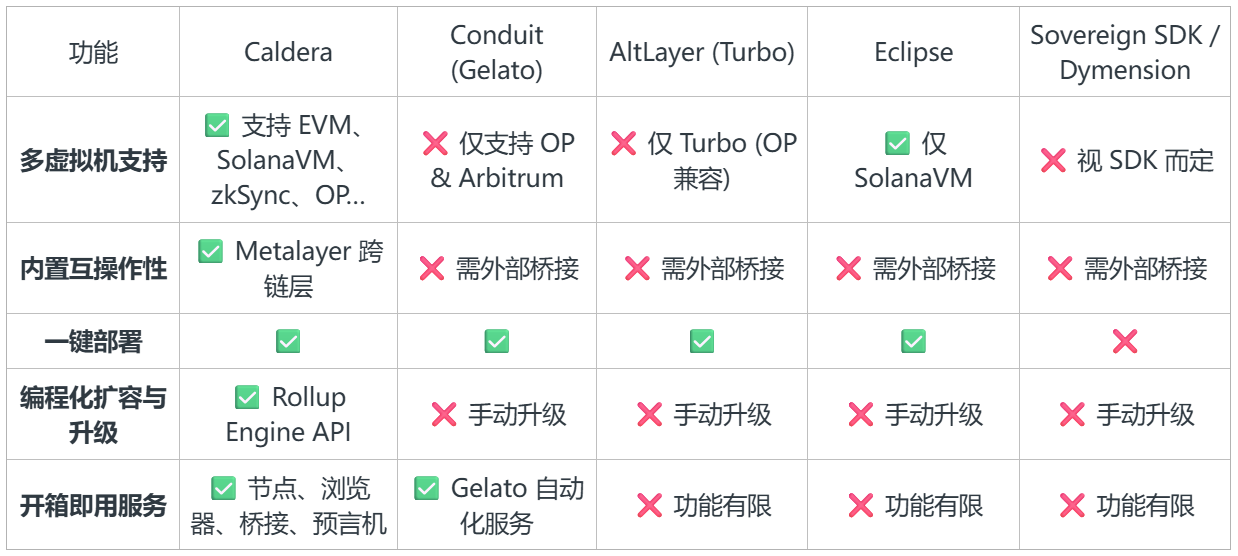
Task: Click AltLayer 一键部署 green checkmark
Action: (702, 342)
